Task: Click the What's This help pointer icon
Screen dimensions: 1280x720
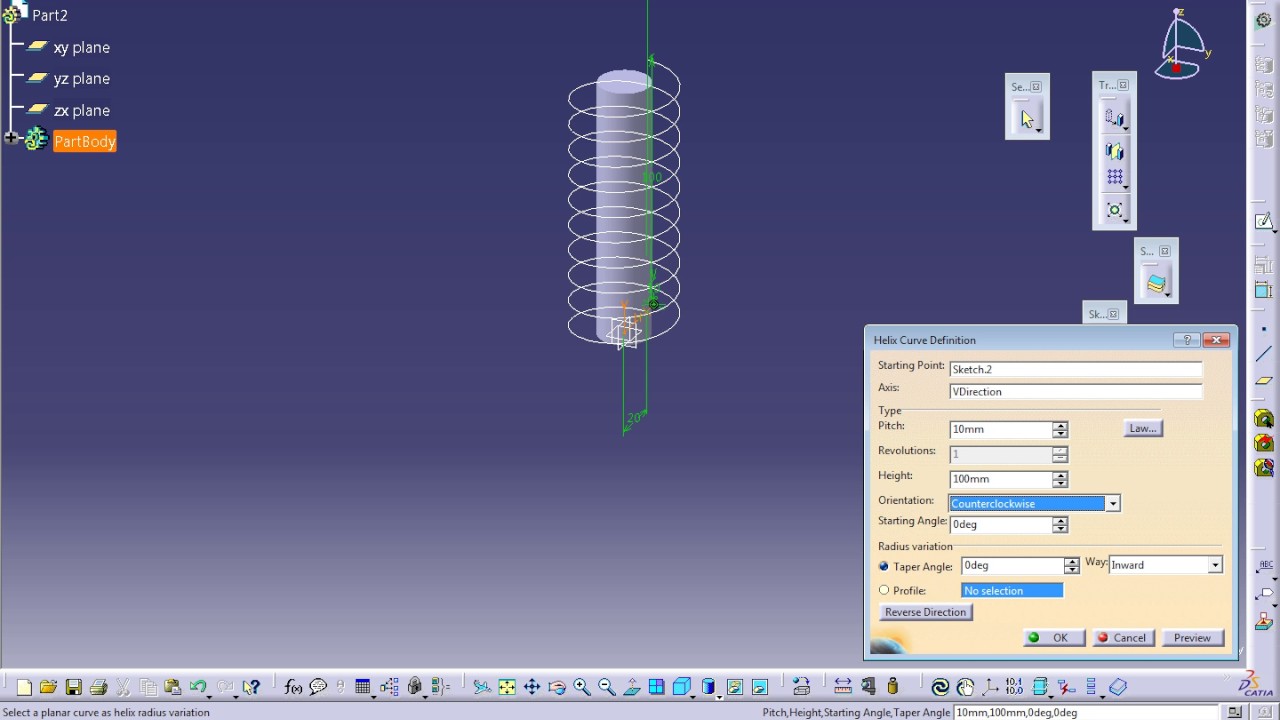Action: (x=251, y=687)
